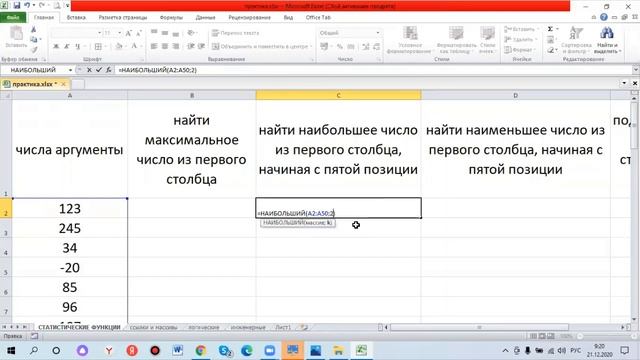Image resolution: width=640 pixels, height=360 pixels.
Task: Open Sort and Filter (Сортировка и фильтр)
Action: 576,40
